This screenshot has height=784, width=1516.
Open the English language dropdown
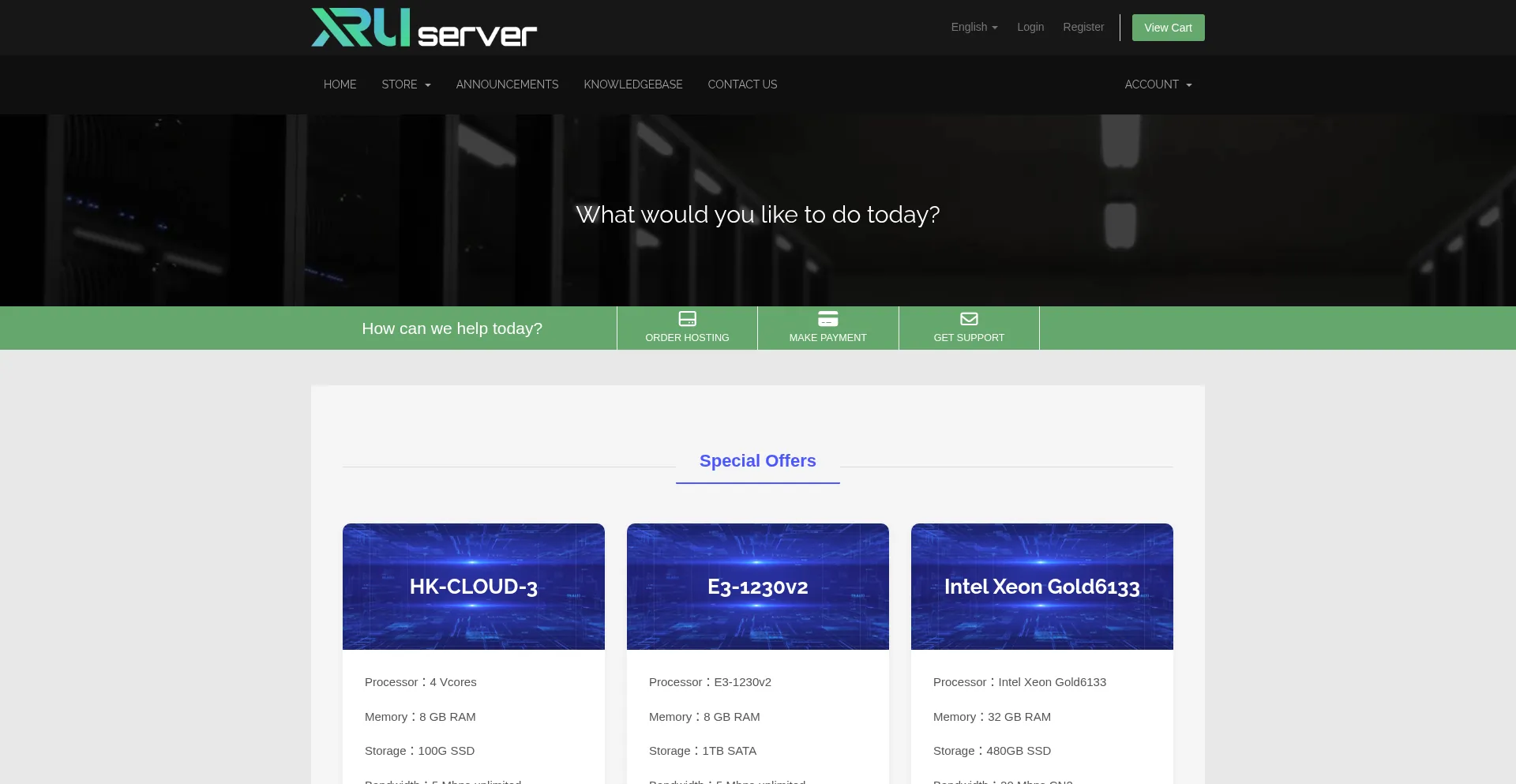974,27
